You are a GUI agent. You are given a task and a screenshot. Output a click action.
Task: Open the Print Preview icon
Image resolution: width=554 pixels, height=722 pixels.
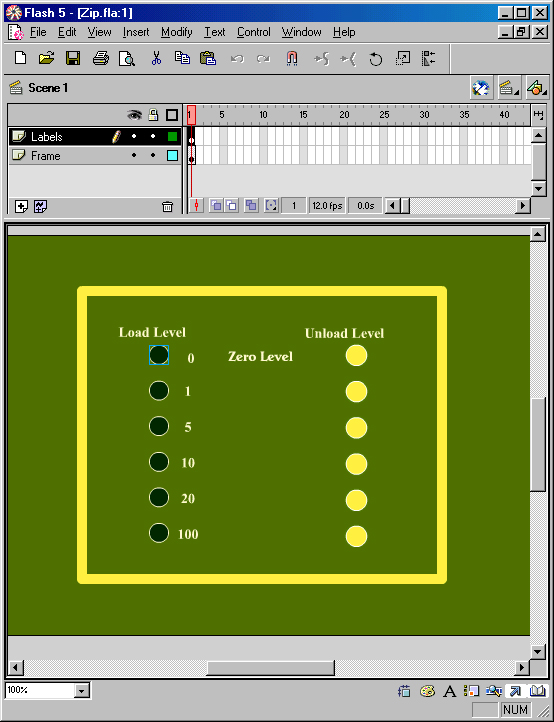pos(126,58)
